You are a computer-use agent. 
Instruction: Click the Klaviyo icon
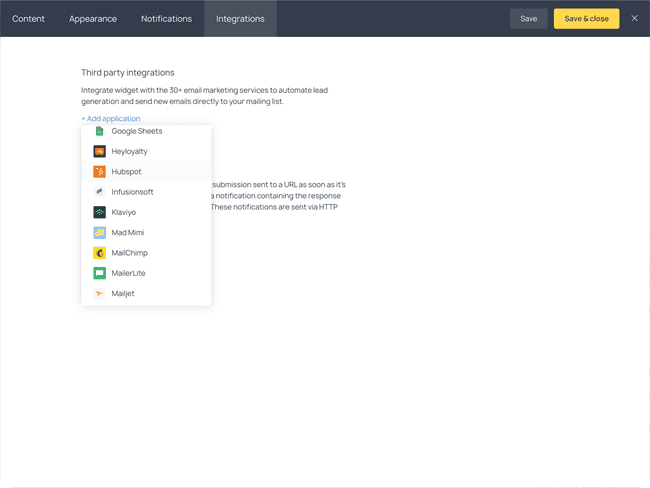click(x=99, y=212)
